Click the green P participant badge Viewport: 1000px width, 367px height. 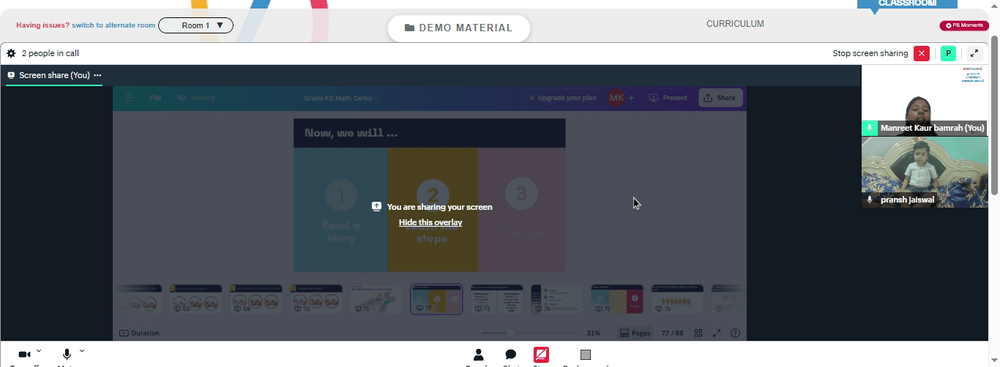coord(948,54)
